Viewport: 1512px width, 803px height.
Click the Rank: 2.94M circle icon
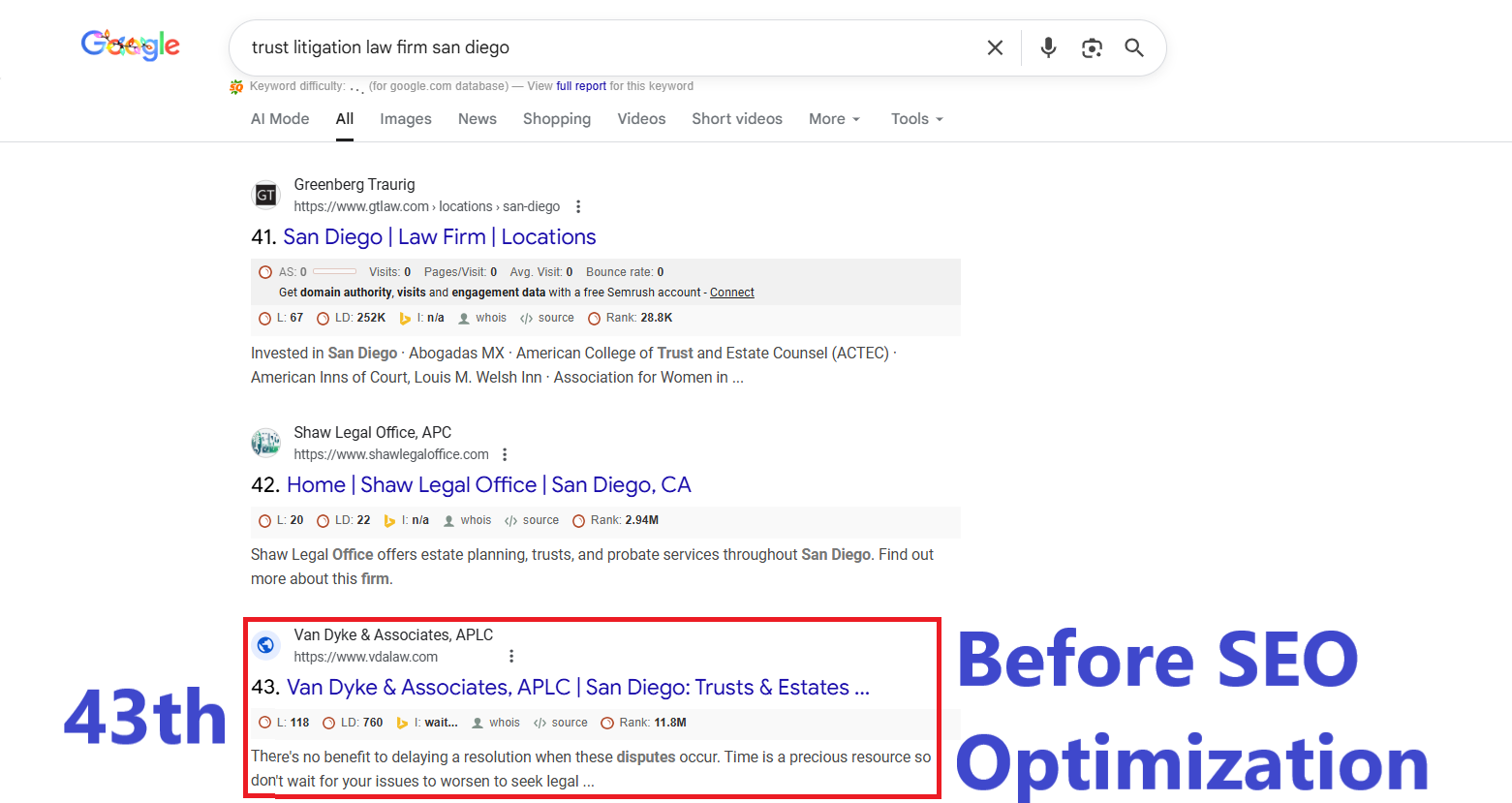click(579, 521)
